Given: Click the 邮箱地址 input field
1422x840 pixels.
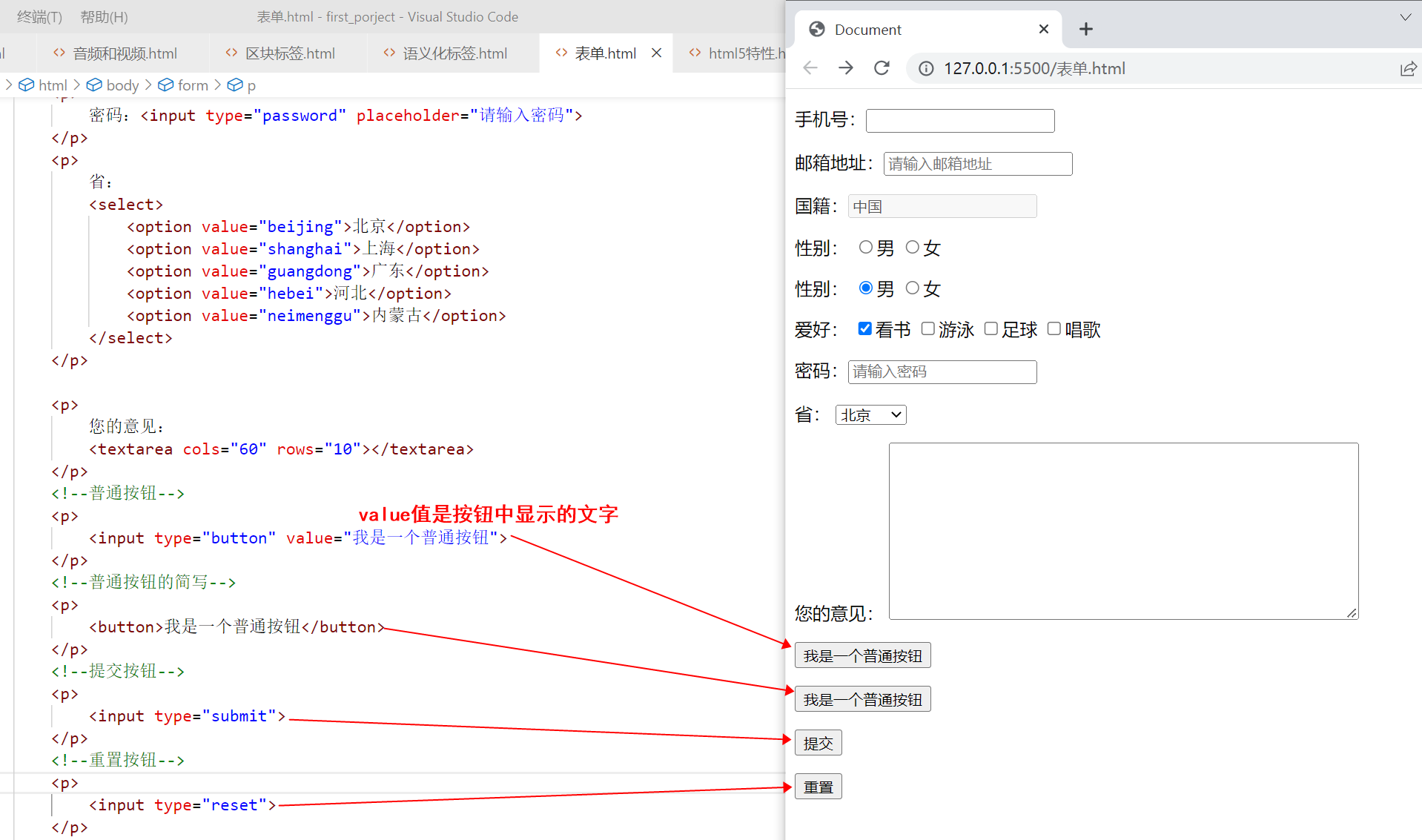Looking at the screenshot, I should tap(978, 164).
